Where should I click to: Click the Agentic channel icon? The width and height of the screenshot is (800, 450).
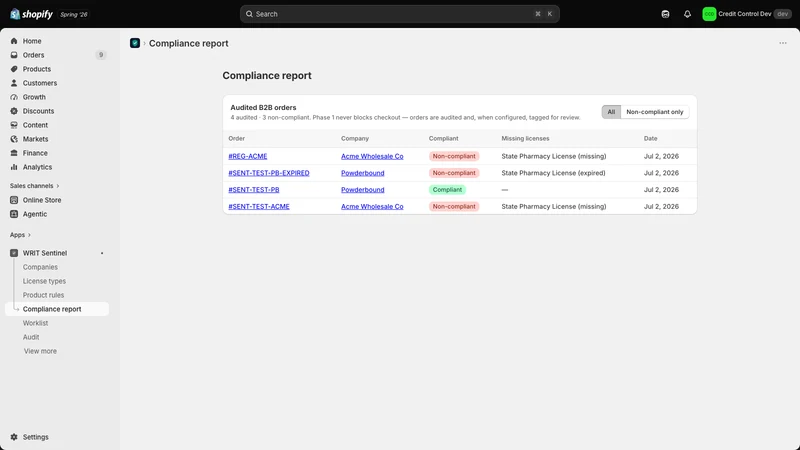(x=14, y=214)
